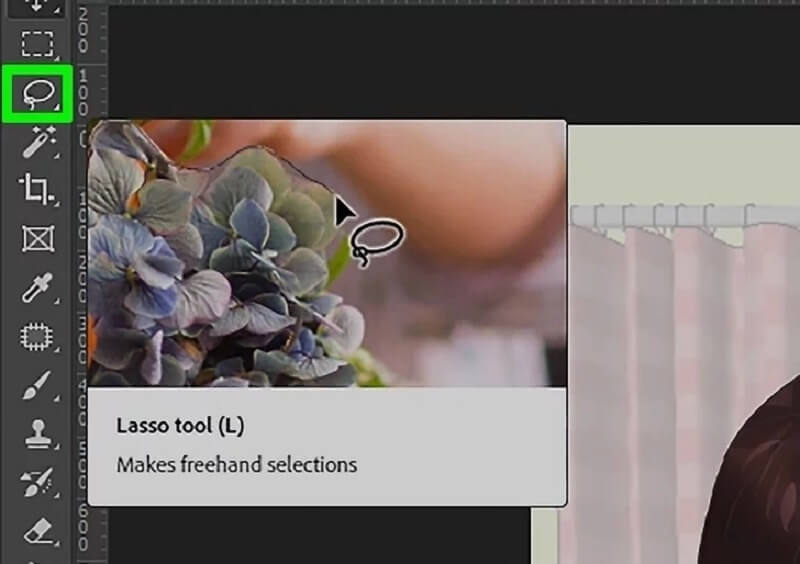The image size is (800, 564).
Task: Choose the Eraser tool
Action: 38,531
